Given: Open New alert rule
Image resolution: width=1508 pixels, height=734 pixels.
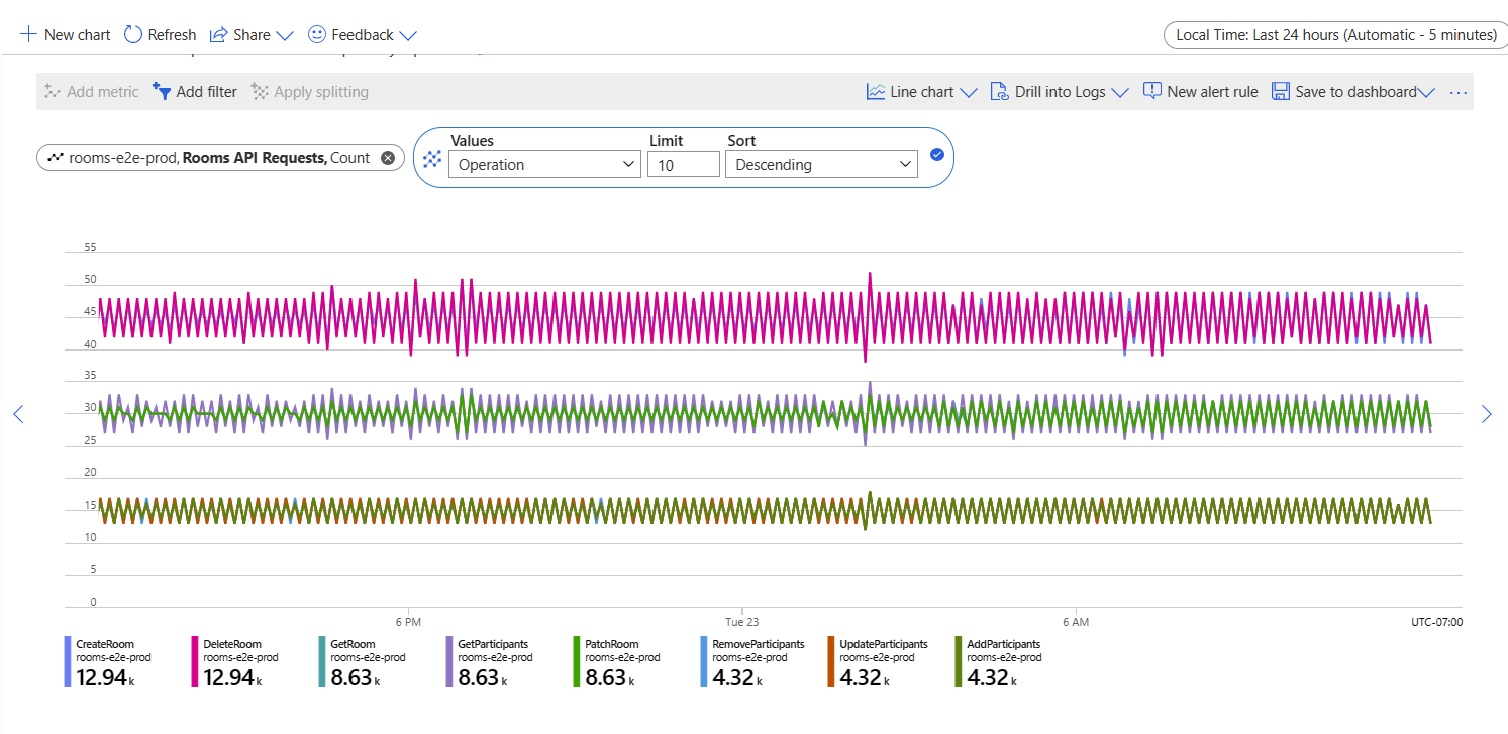Looking at the screenshot, I should point(1200,92).
